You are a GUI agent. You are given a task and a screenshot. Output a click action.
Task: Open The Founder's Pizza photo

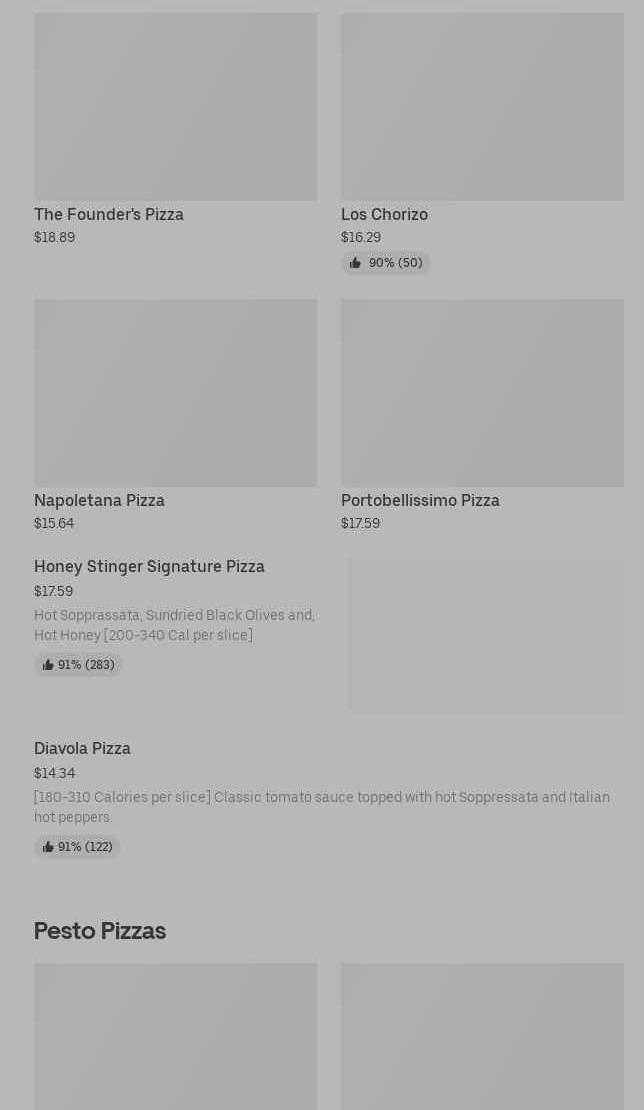tap(175, 107)
